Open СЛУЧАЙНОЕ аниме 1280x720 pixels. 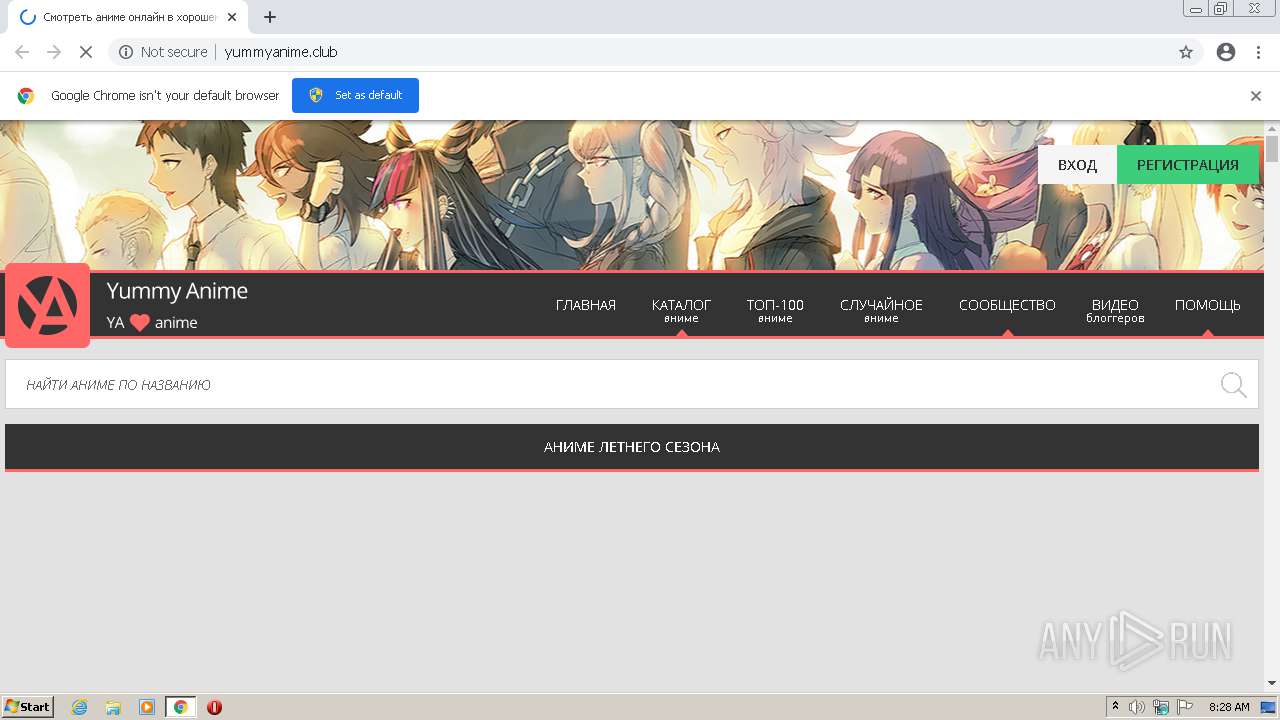tap(881, 310)
